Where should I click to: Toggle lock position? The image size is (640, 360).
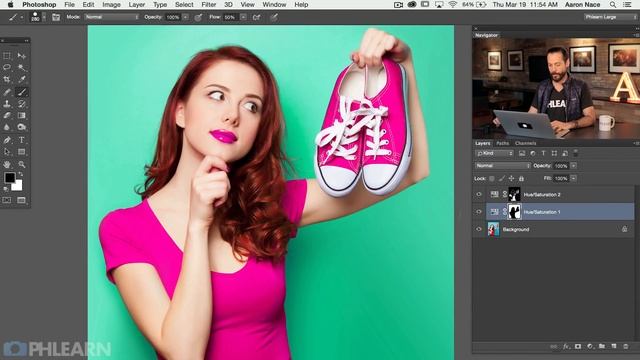click(511, 178)
